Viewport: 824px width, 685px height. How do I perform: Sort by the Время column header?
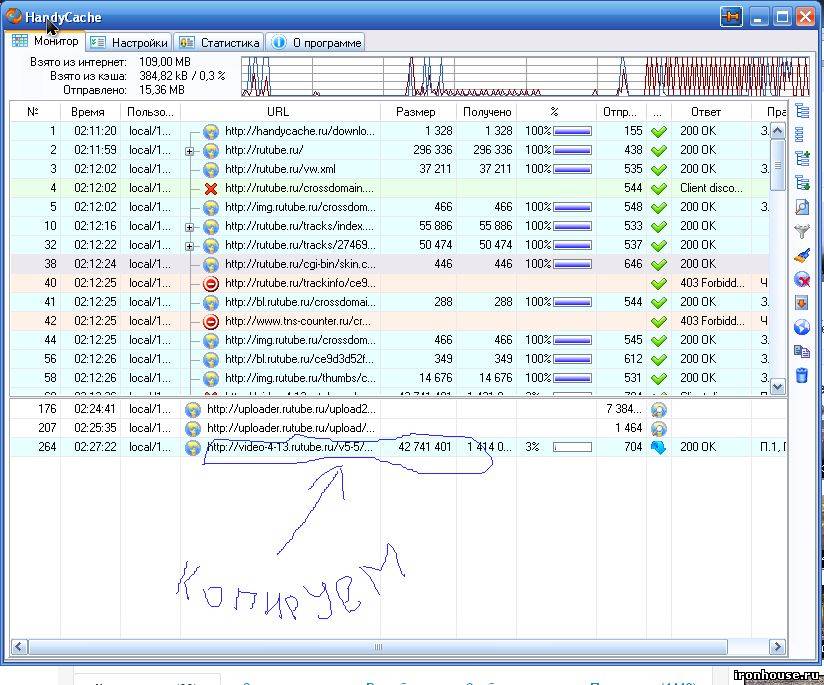tap(90, 111)
